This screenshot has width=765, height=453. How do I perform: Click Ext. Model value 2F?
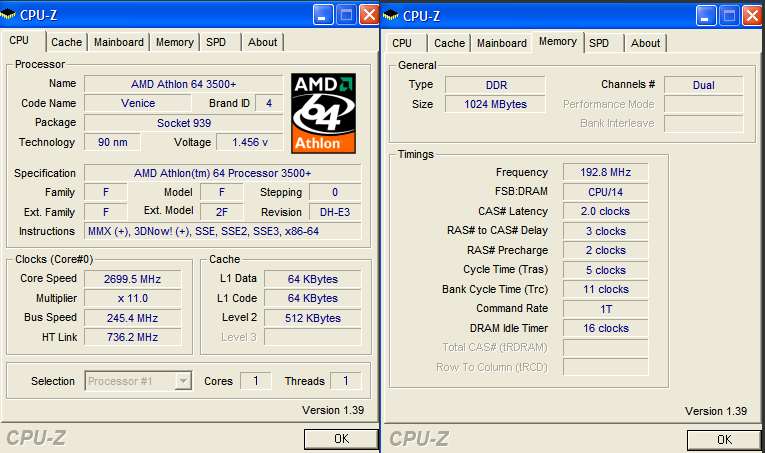tap(221, 212)
